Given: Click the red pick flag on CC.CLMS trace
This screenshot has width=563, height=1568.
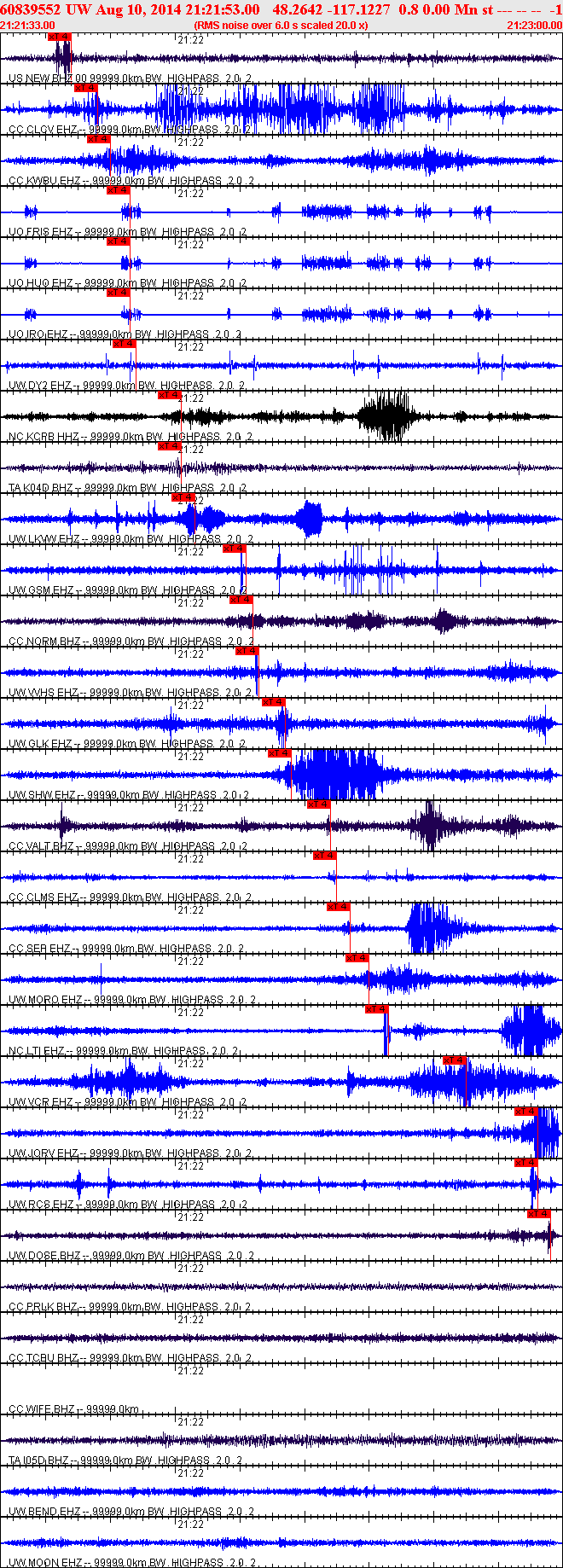Looking at the screenshot, I should (x=324, y=856).
